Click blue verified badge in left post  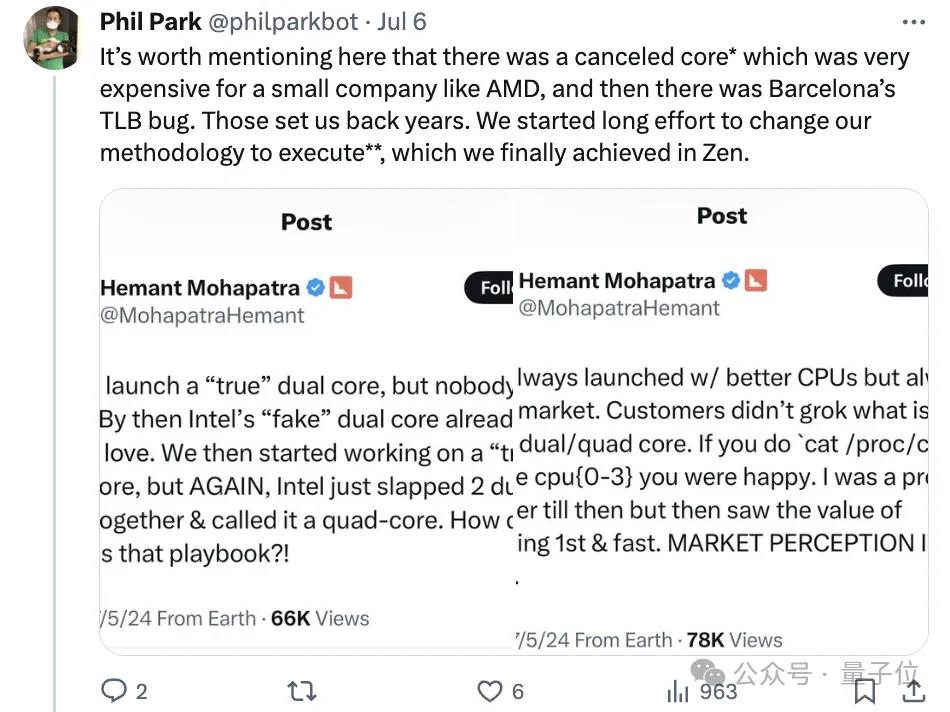pos(315,288)
